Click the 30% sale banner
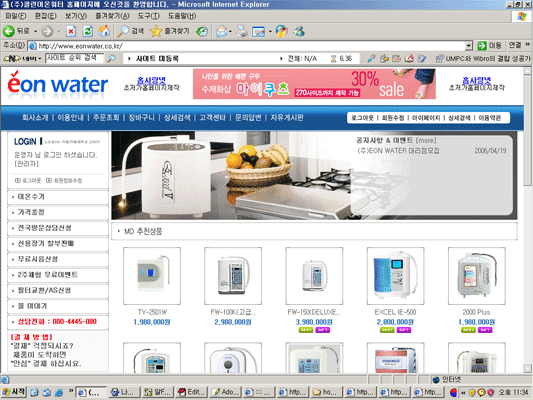533x400 pixels. (314, 84)
